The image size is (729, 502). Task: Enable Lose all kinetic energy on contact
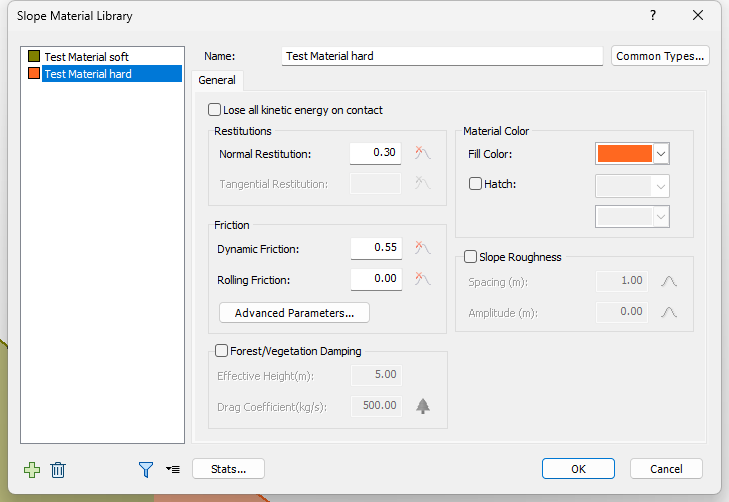click(x=215, y=110)
